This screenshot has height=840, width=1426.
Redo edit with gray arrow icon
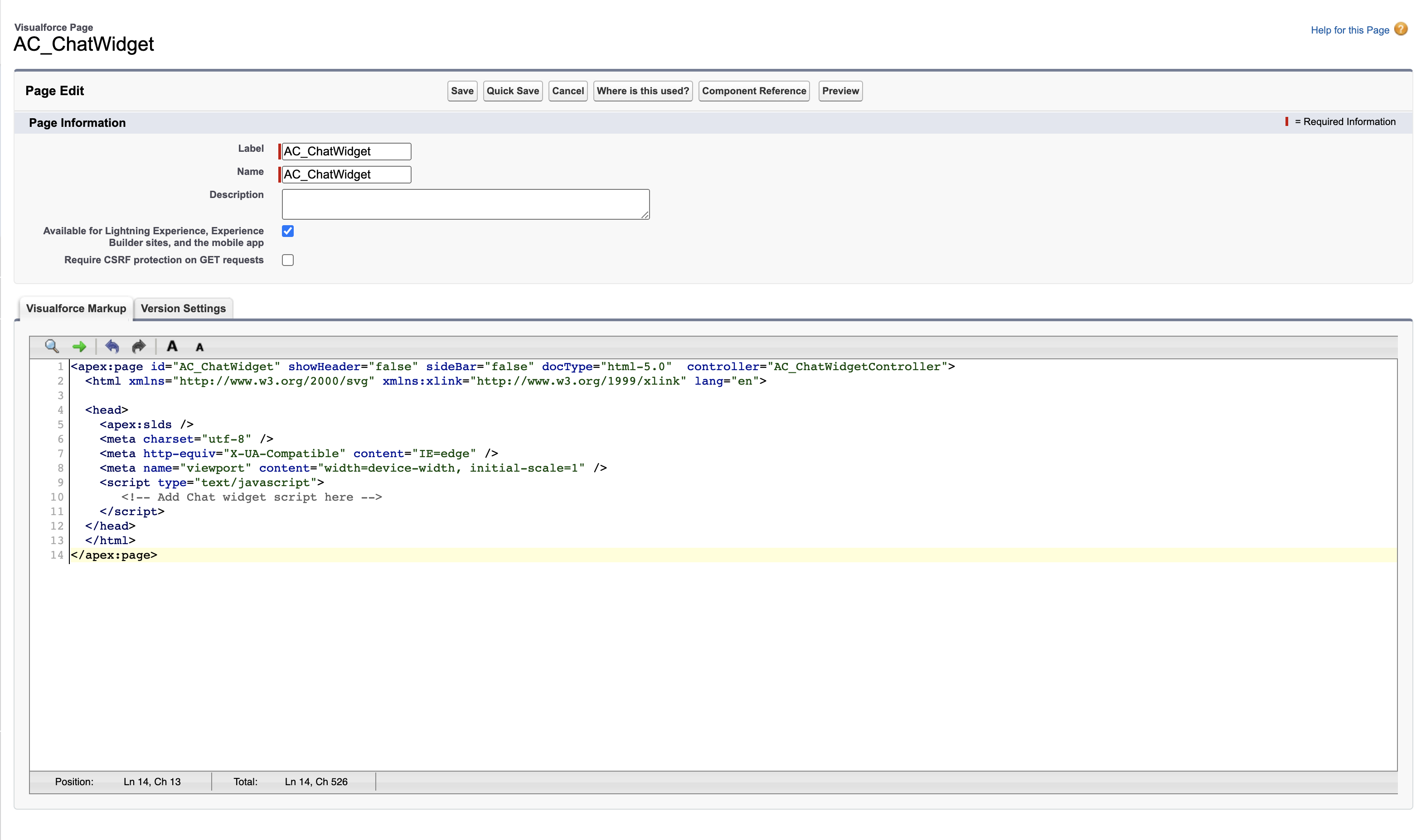[139, 347]
